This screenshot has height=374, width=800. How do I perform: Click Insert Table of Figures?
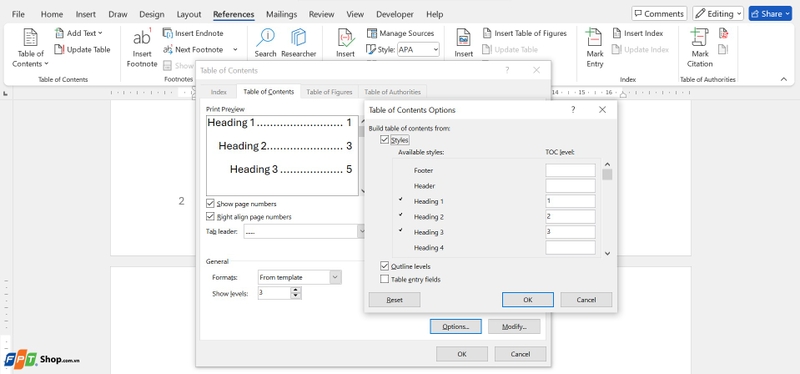(524, 33)
